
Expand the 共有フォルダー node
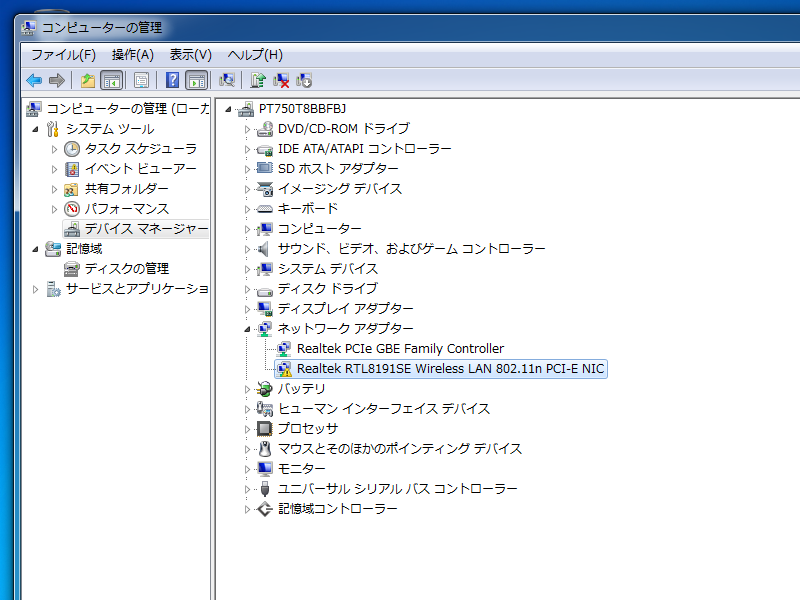point(54,189)
